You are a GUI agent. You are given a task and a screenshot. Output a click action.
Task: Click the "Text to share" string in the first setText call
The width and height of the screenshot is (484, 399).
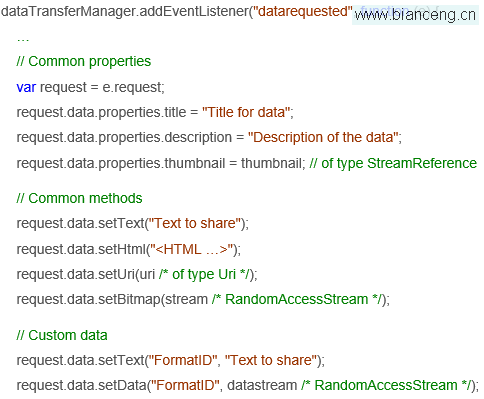coord(197,223)
